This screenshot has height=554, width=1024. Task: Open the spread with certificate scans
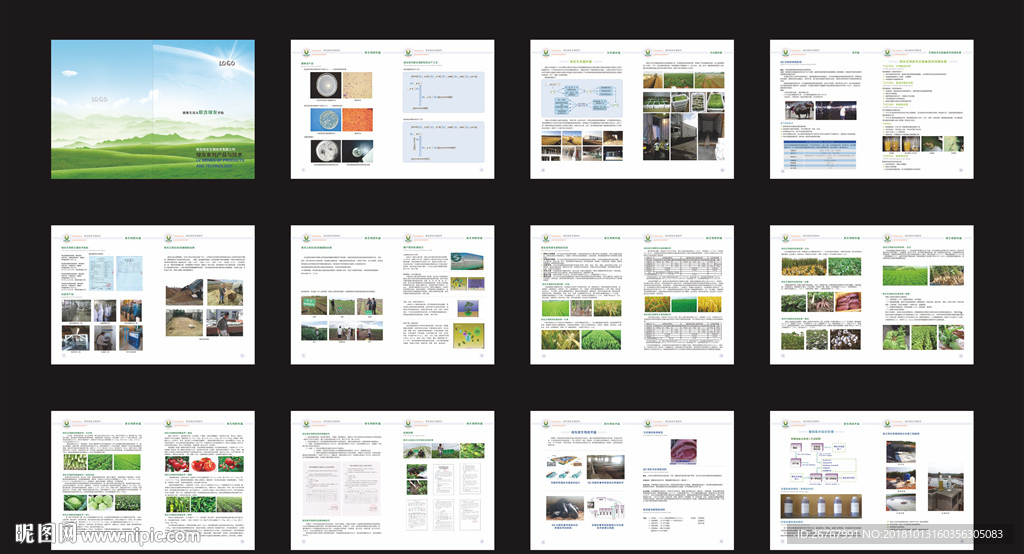(x=153, y=295)
